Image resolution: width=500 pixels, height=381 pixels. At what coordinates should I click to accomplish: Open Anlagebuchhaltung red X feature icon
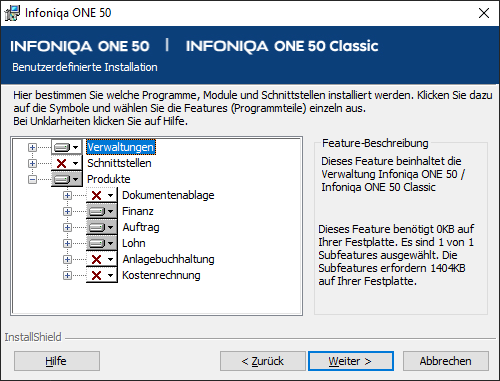(102, 259)
